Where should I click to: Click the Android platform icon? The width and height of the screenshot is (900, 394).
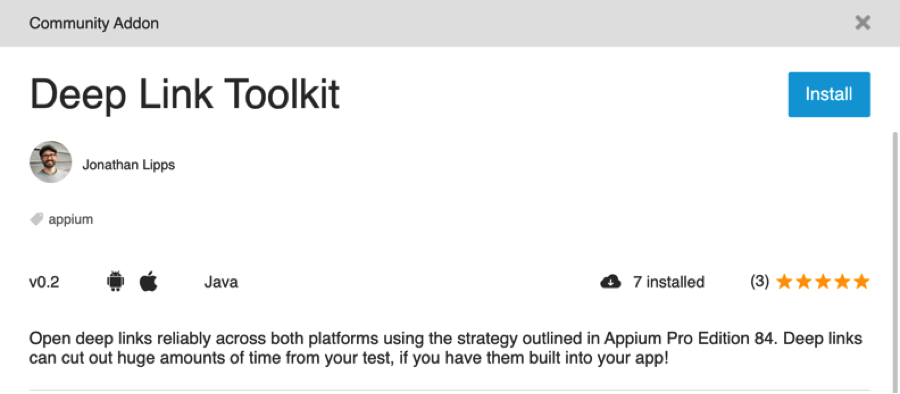(115, 281)
